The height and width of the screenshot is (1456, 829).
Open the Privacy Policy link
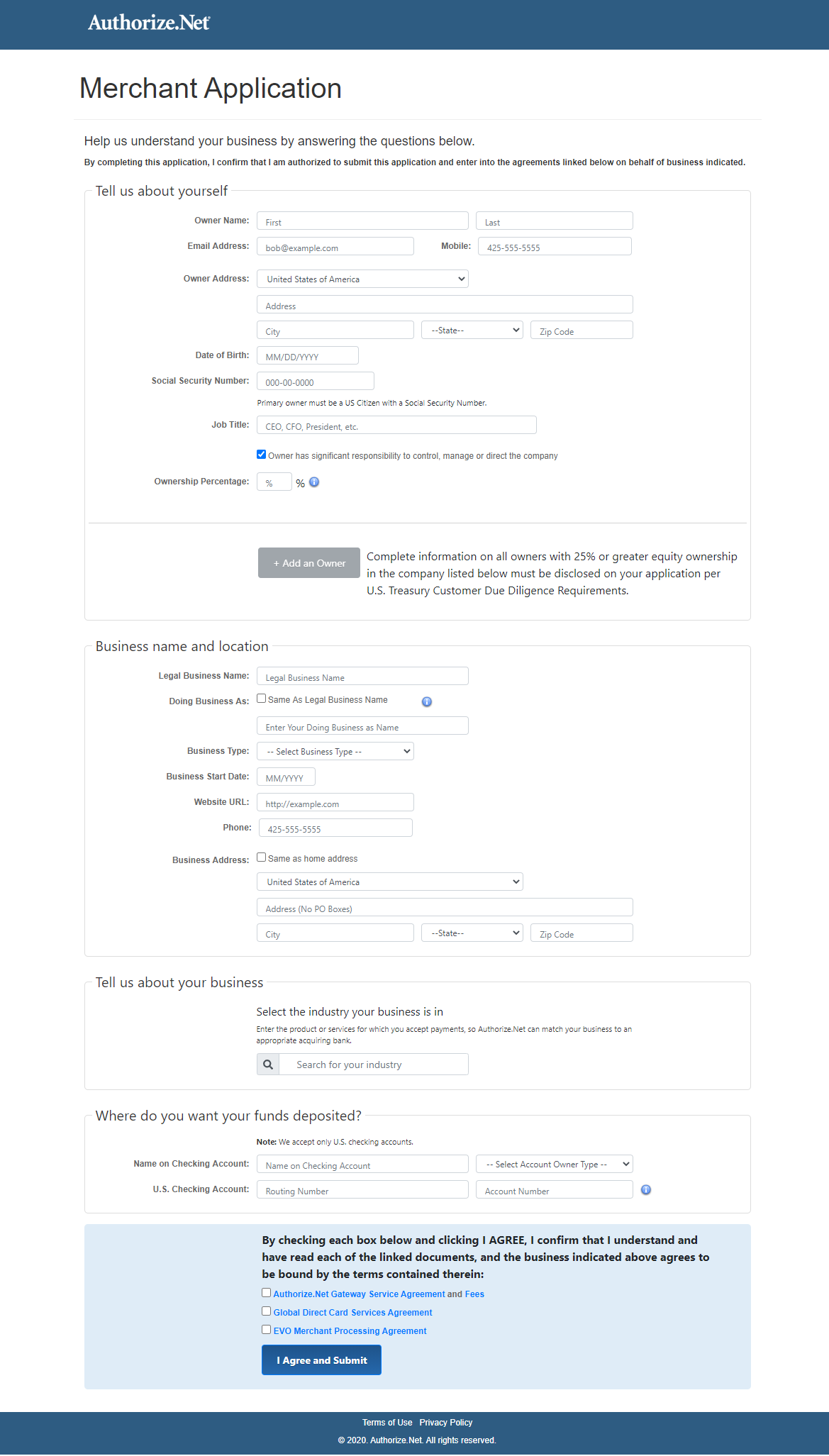pyautogui.click(x=445, y=1421)
